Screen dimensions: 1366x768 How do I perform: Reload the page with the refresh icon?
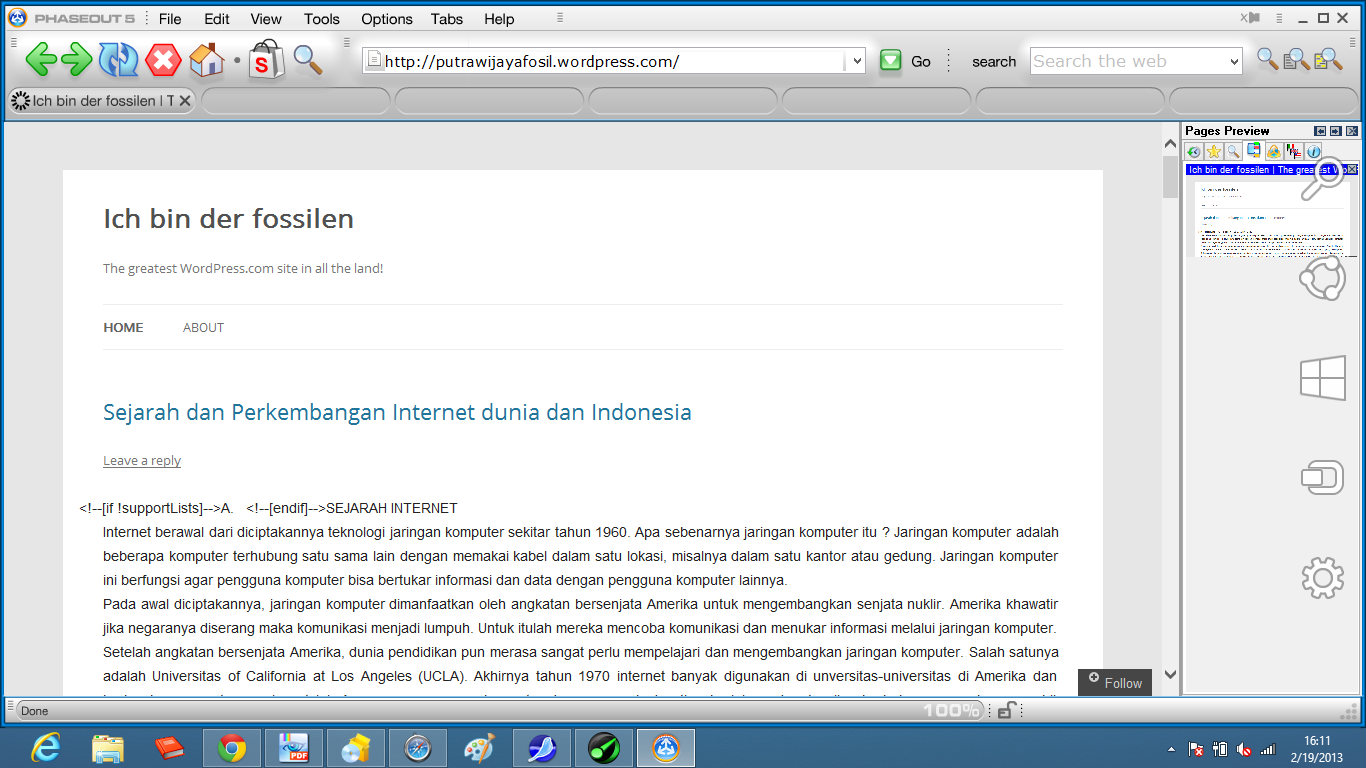pyautogui.click(x=119, y=60)
